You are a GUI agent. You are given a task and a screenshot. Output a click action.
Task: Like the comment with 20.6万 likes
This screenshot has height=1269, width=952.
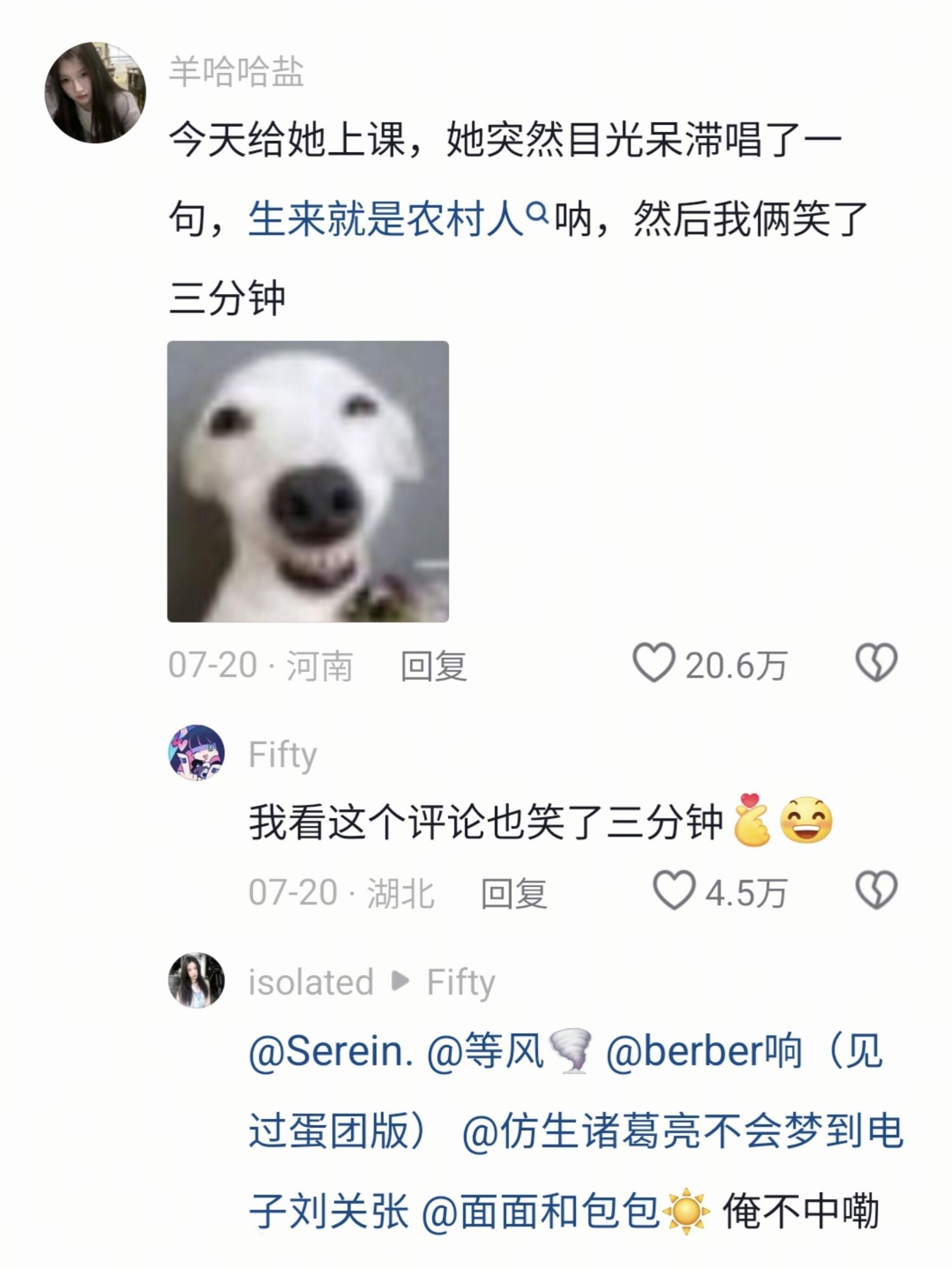click(x=653, y=663)
